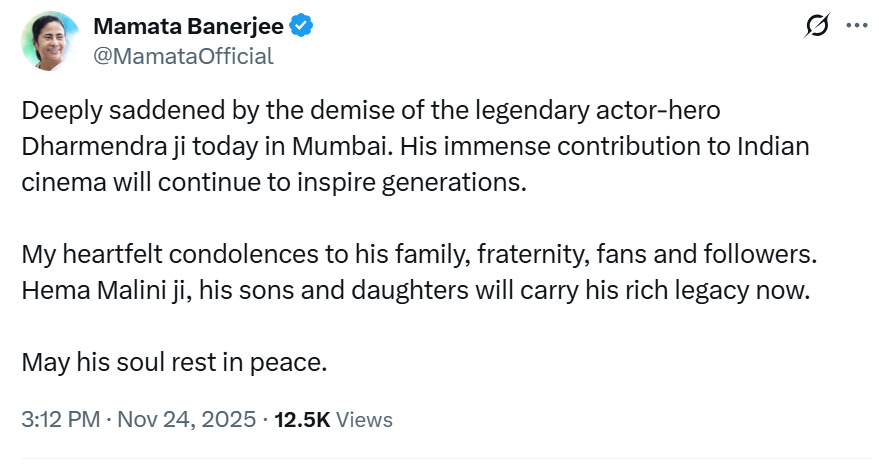Click the 12.5K view count number
Screen dimensions: 879x469
coord(301,420)
